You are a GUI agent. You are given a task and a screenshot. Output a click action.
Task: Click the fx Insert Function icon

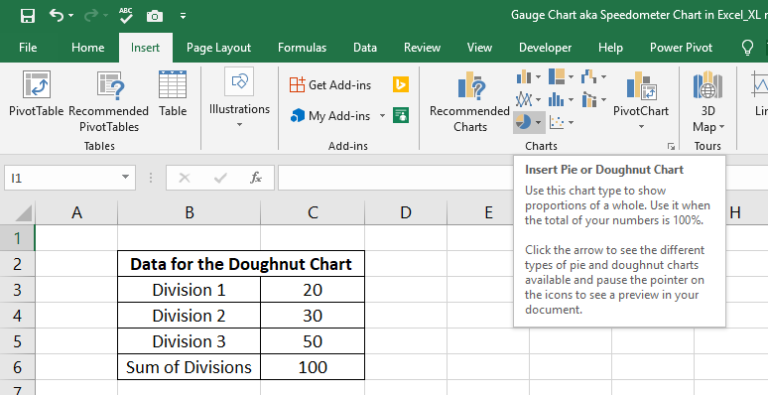(x=256, y=177)
